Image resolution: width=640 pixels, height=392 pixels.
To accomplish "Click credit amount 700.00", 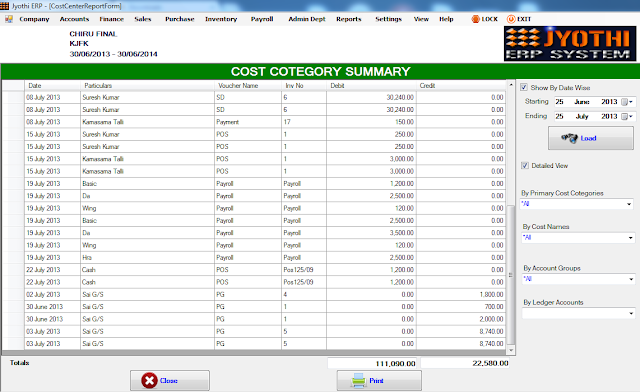I will point(461,307).
